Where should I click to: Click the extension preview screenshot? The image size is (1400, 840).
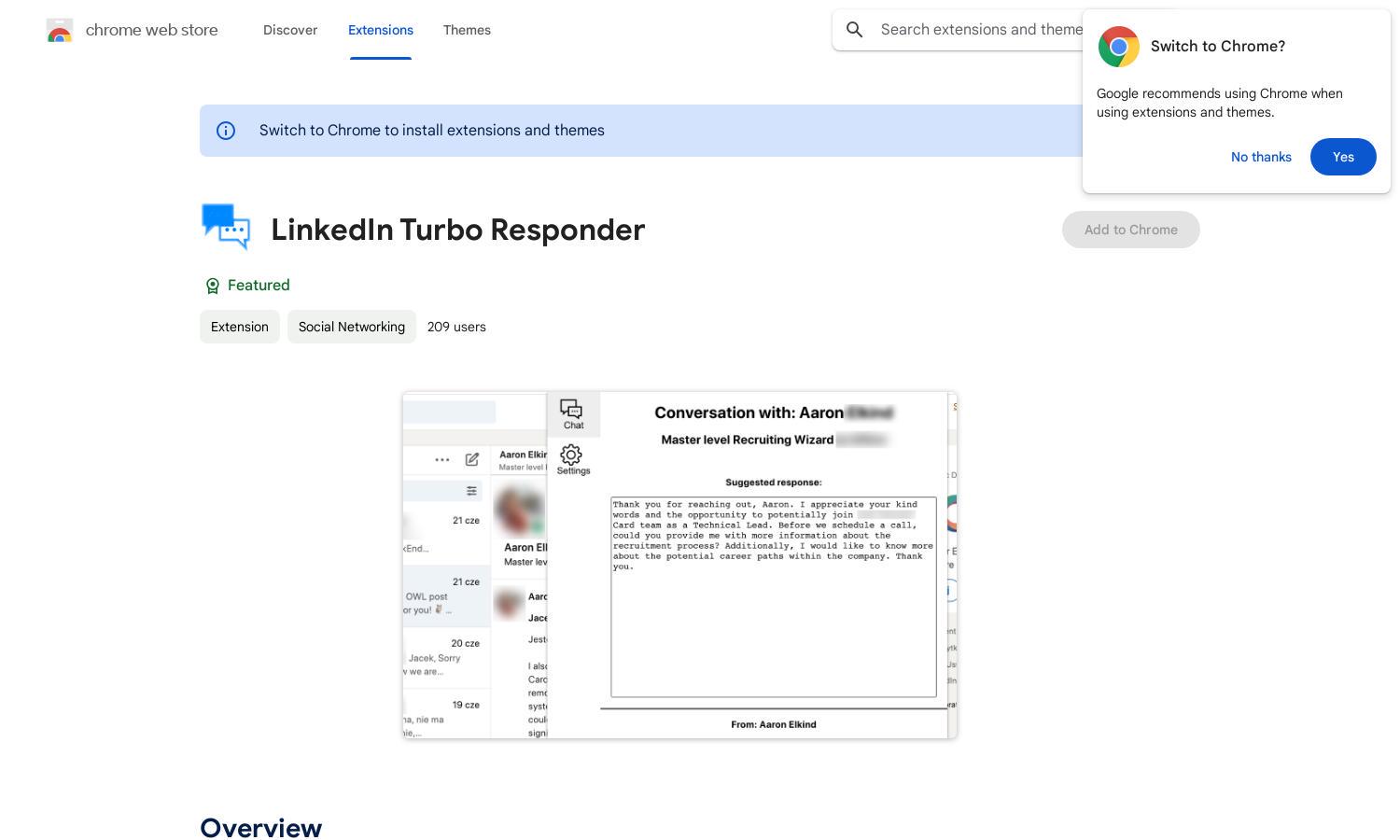click(679, 566)
